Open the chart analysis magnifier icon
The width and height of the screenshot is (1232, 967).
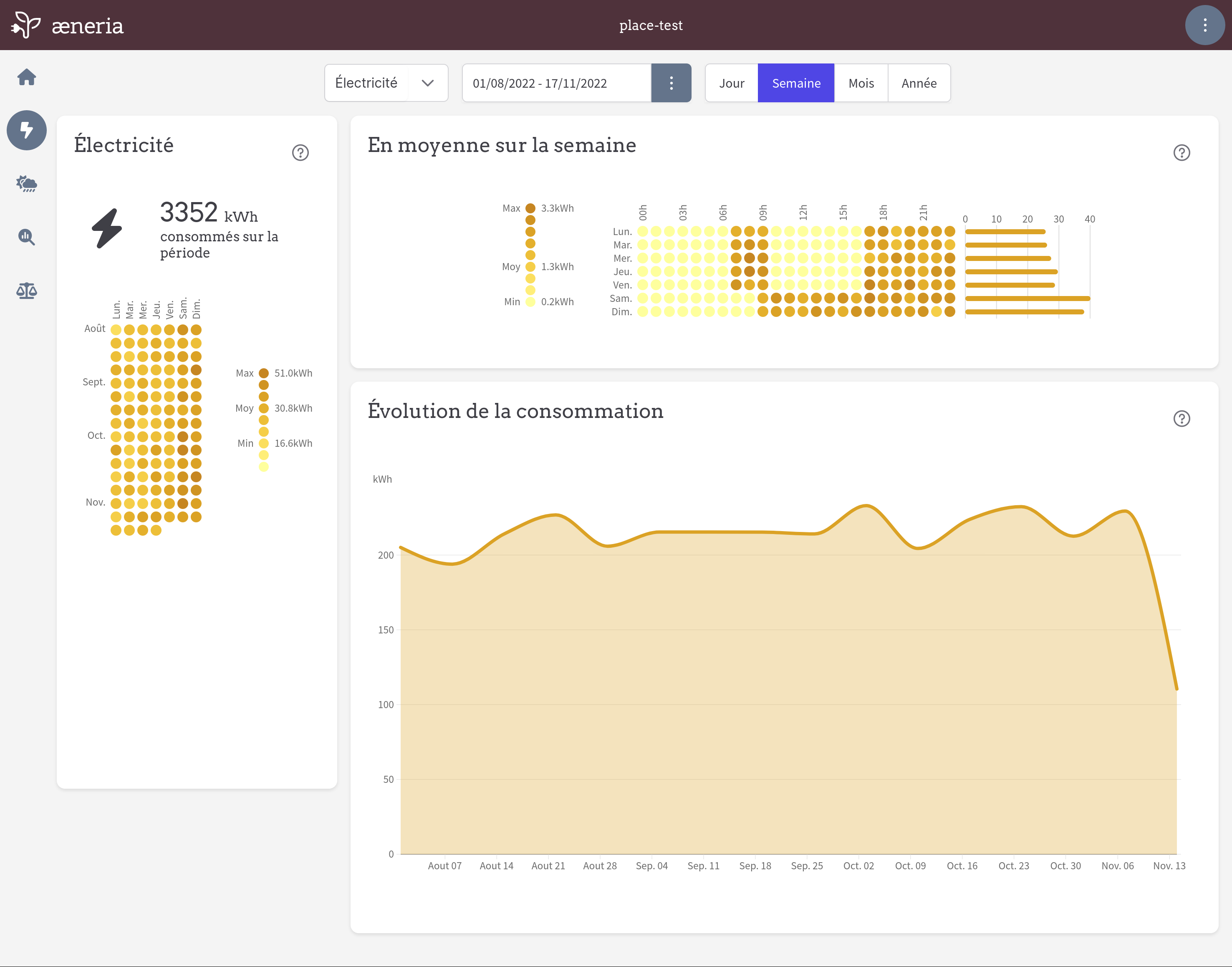27,237
